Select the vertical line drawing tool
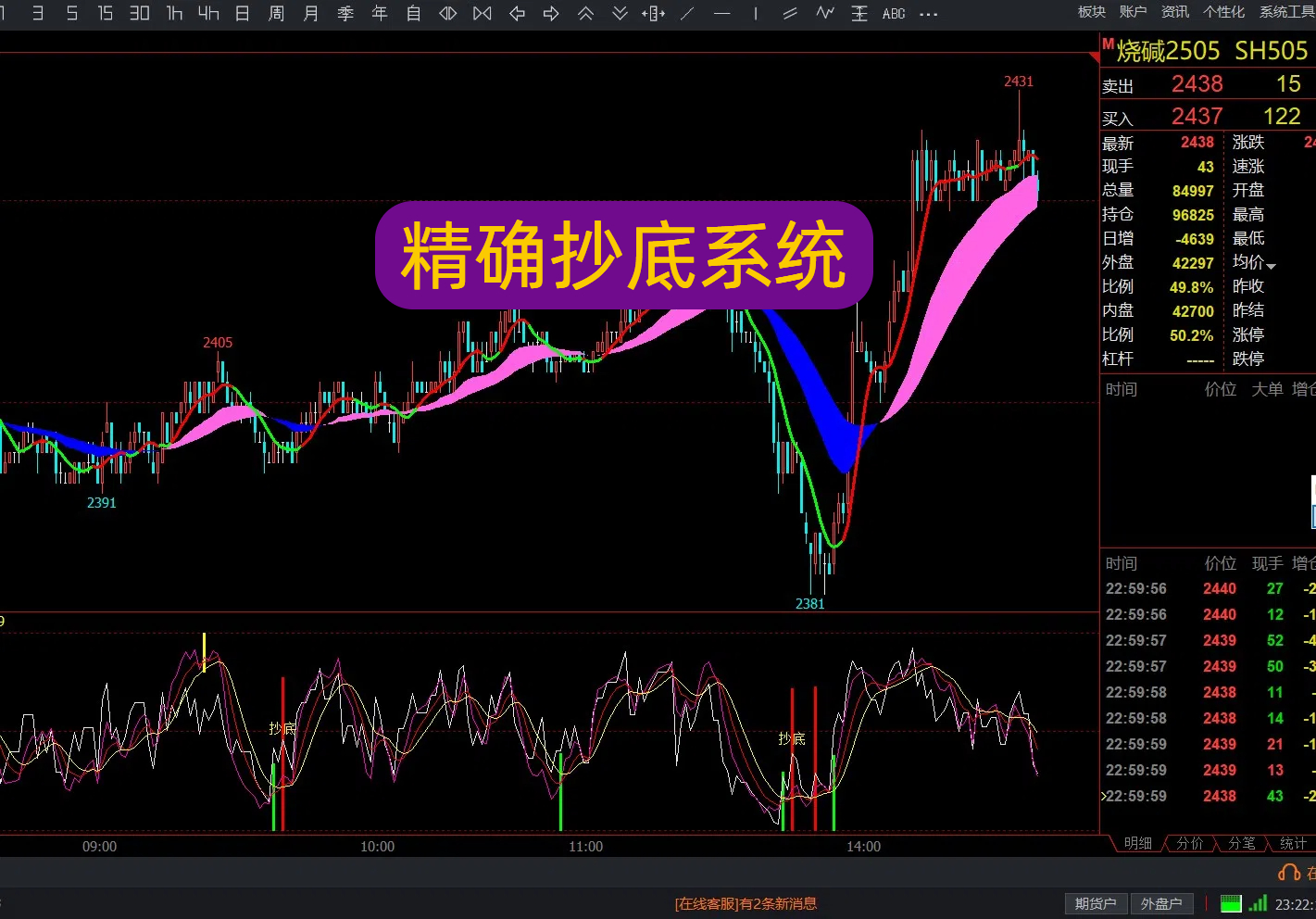 [x=756, y=13]
